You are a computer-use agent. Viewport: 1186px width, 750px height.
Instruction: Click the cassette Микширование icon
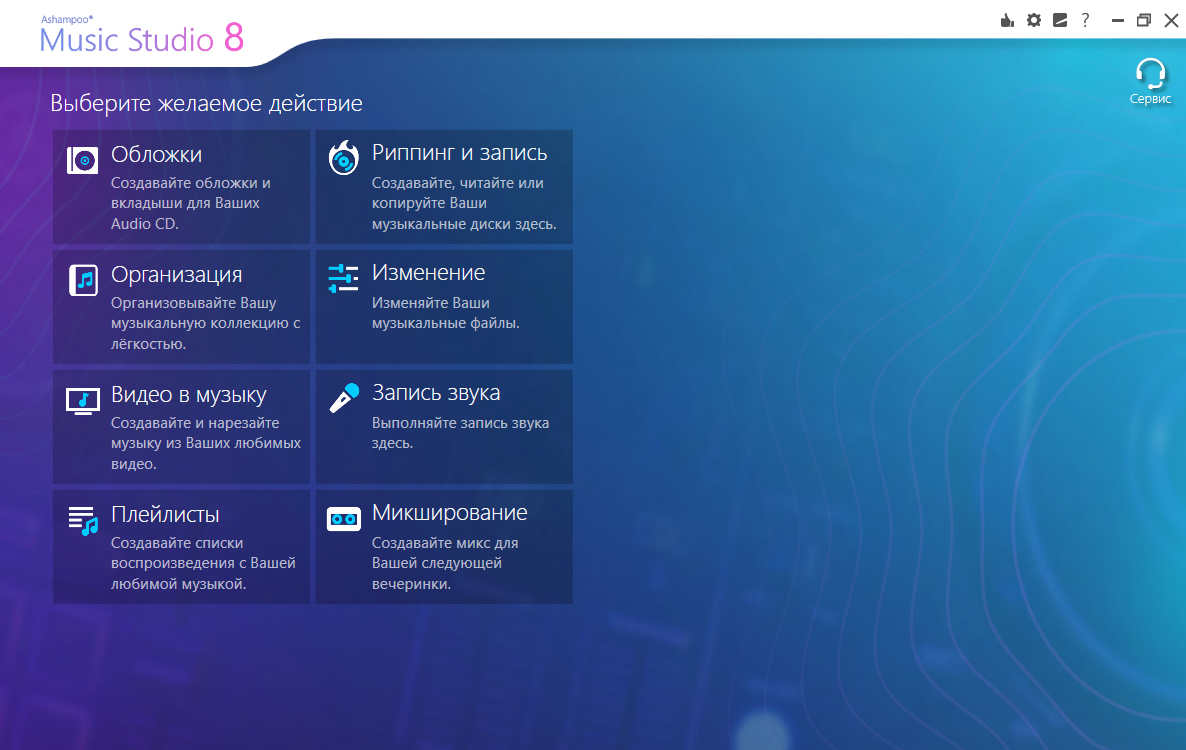[343, 519]
